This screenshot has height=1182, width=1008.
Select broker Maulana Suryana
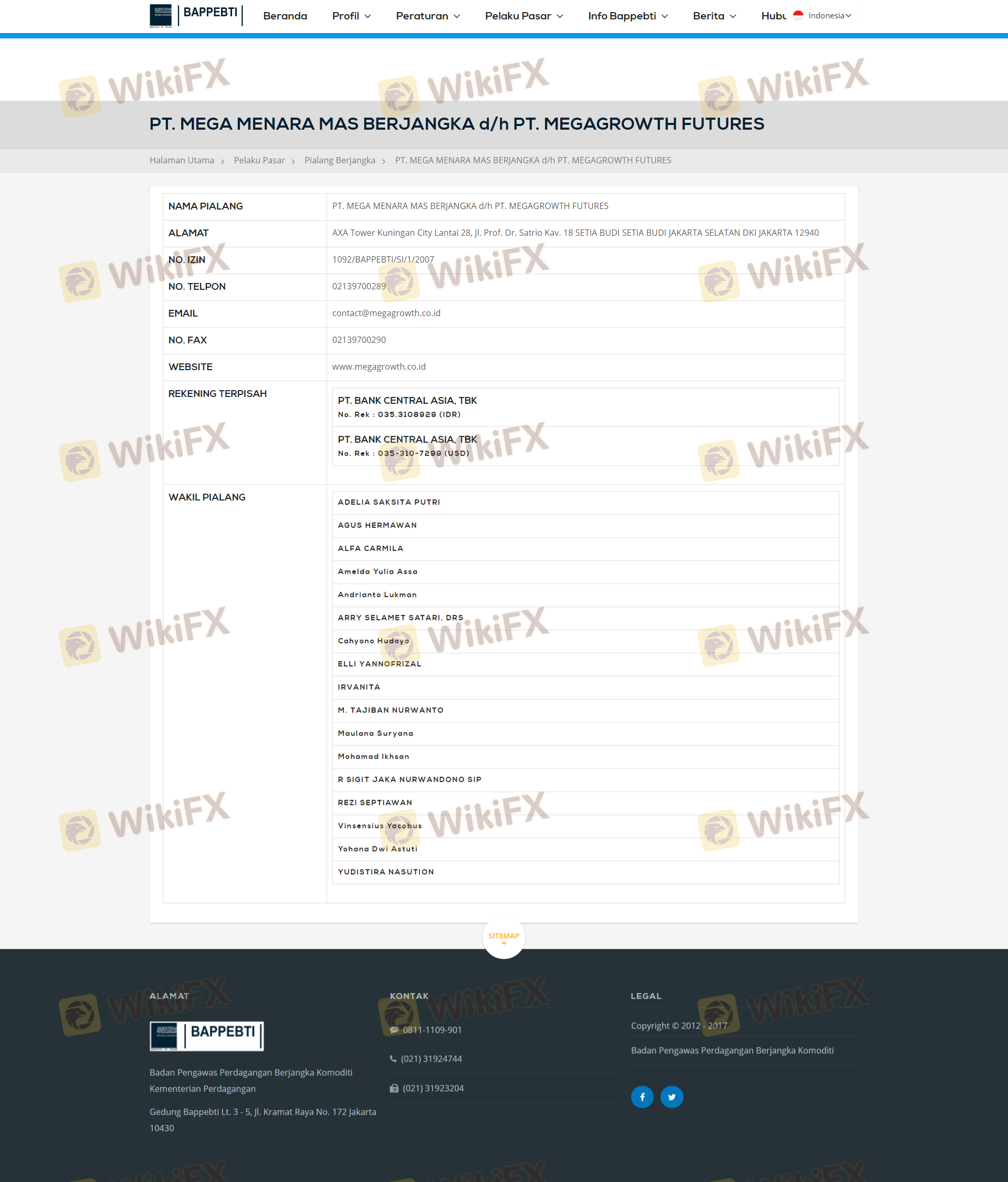tap(585, 734)
